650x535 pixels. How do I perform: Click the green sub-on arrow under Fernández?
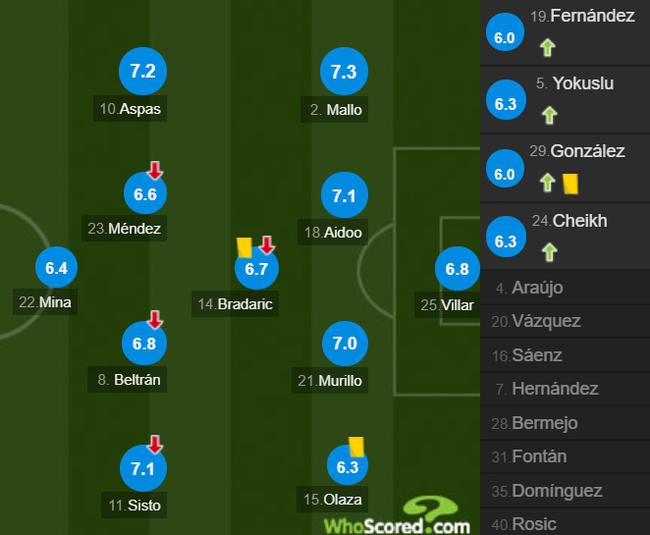[548, 48]
